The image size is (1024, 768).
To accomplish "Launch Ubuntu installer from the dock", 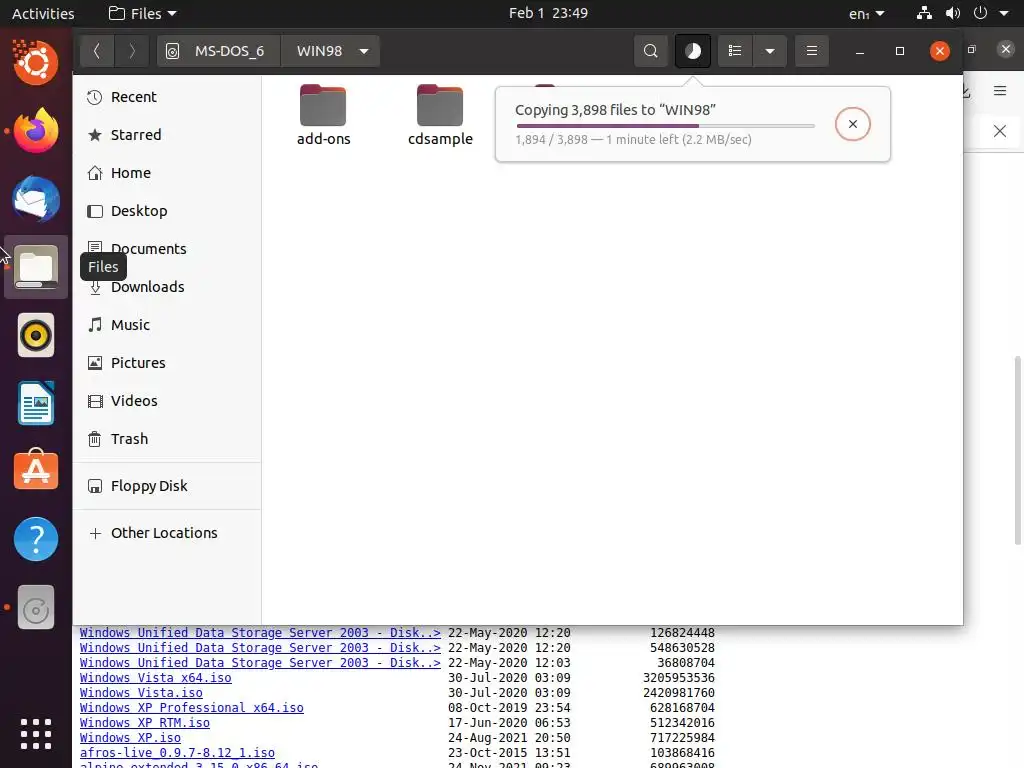I will [x=36, y=63].
